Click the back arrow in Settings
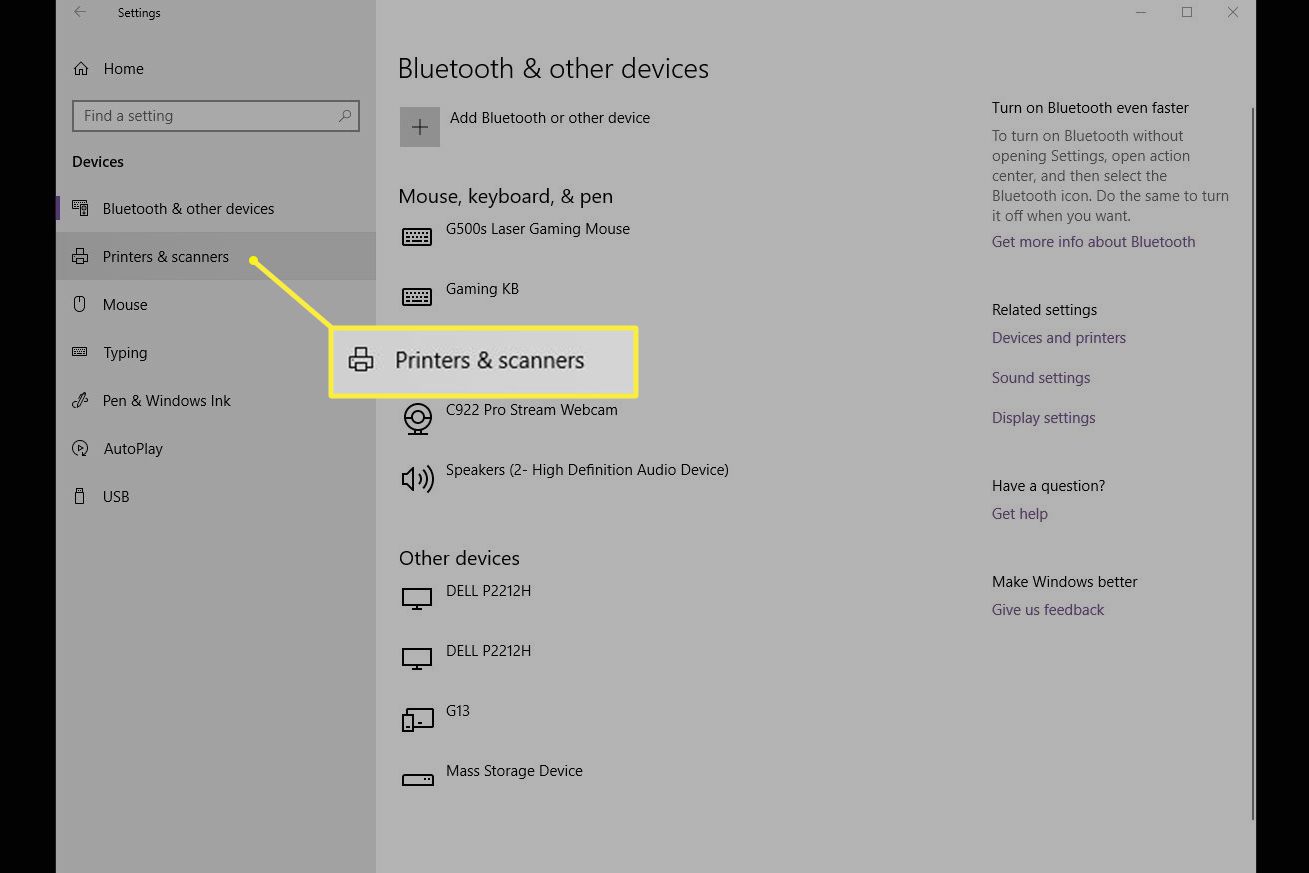 pyautogui.click(x=80, y=13)
